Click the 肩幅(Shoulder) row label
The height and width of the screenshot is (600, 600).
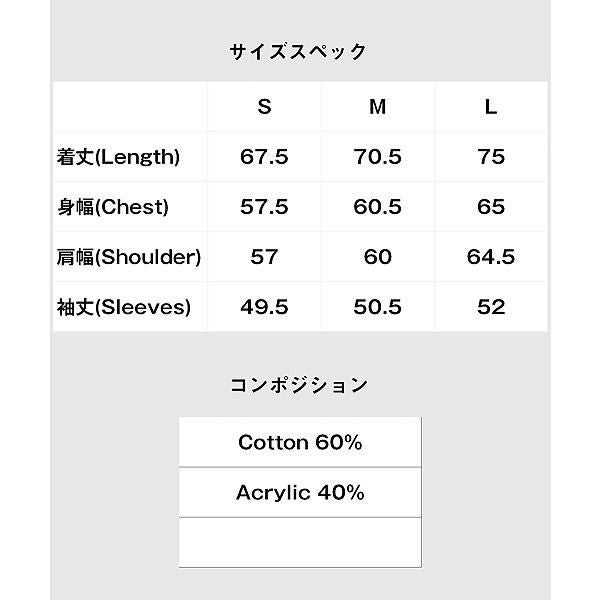point(130,257)
